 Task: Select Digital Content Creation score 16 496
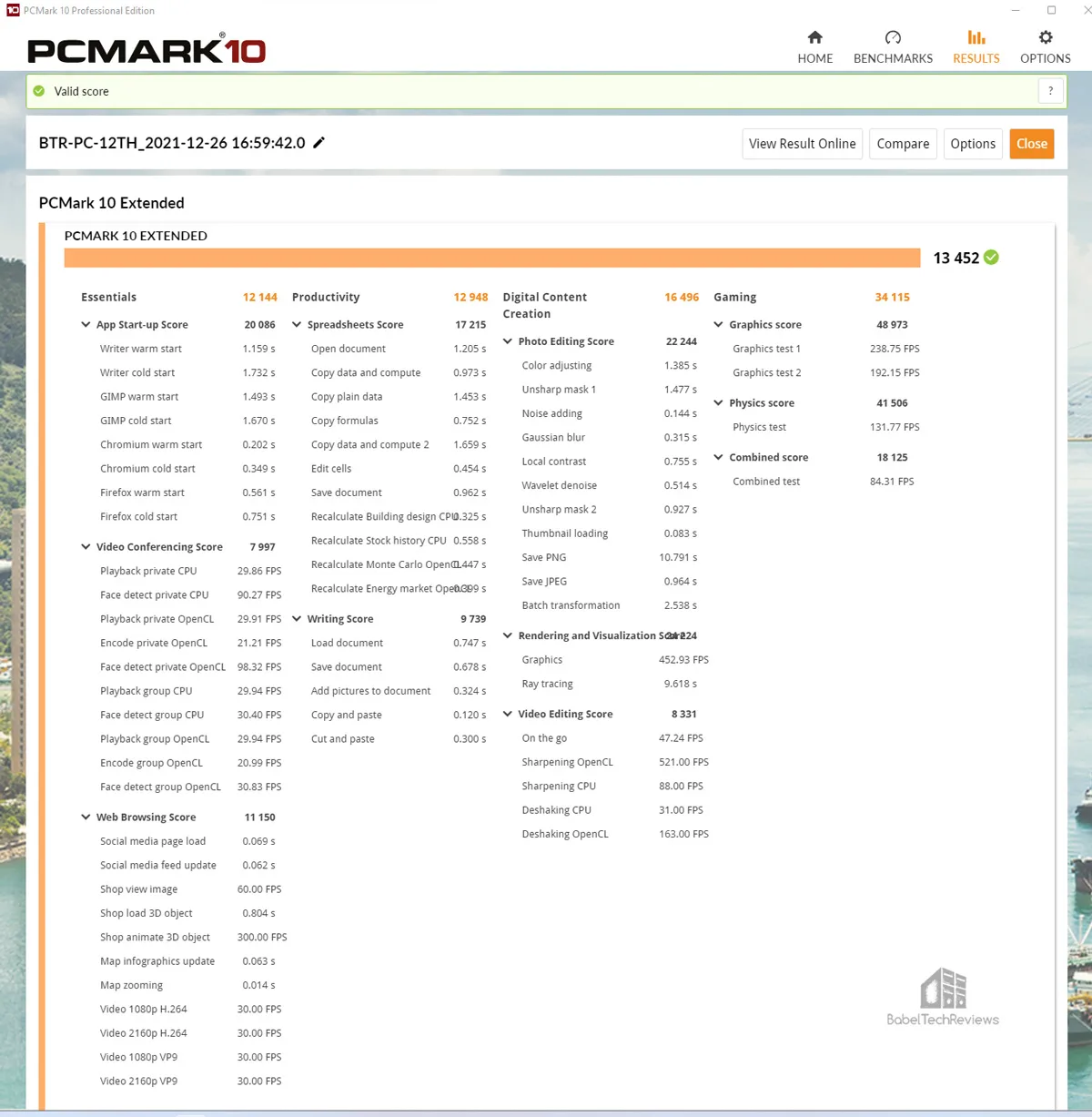(x=682, y=298)
